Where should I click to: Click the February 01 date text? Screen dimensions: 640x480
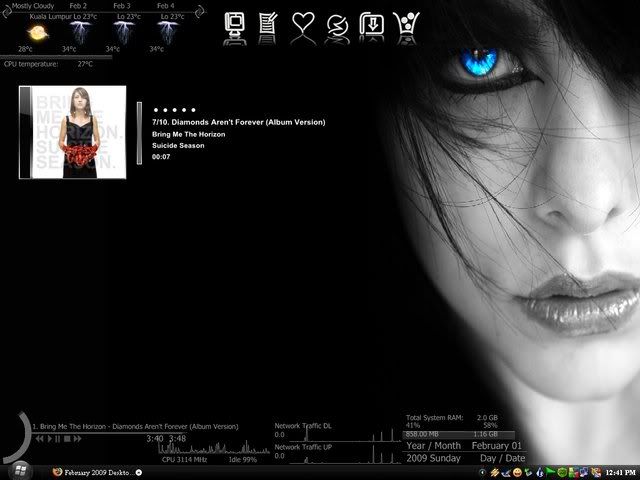[x=497, y=446]
